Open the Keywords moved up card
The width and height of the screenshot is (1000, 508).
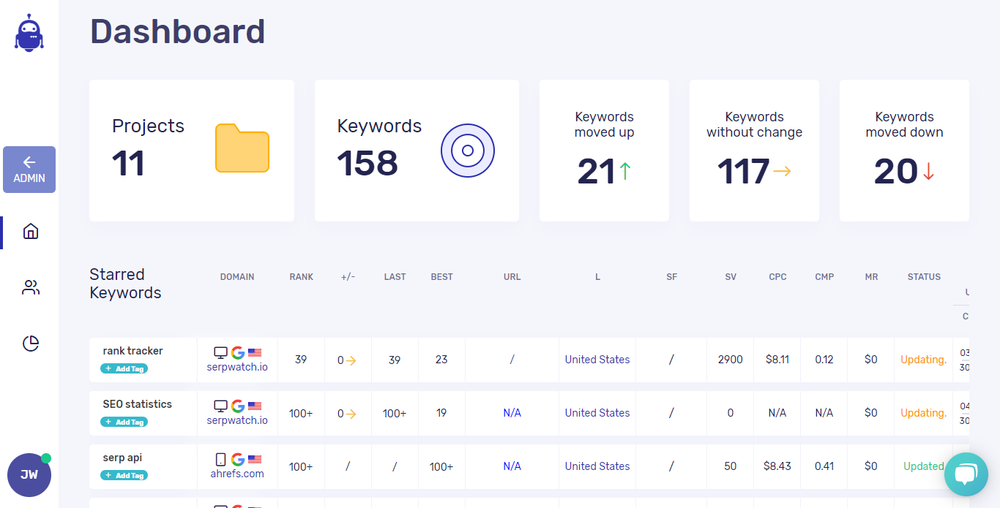pos(605,150)
